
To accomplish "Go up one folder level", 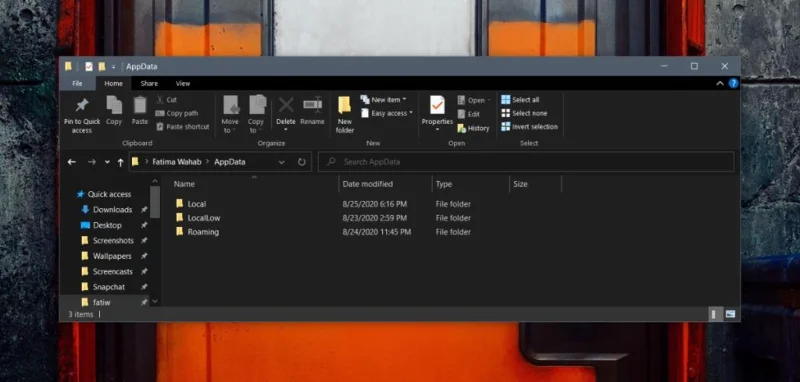I will [120, 162].
